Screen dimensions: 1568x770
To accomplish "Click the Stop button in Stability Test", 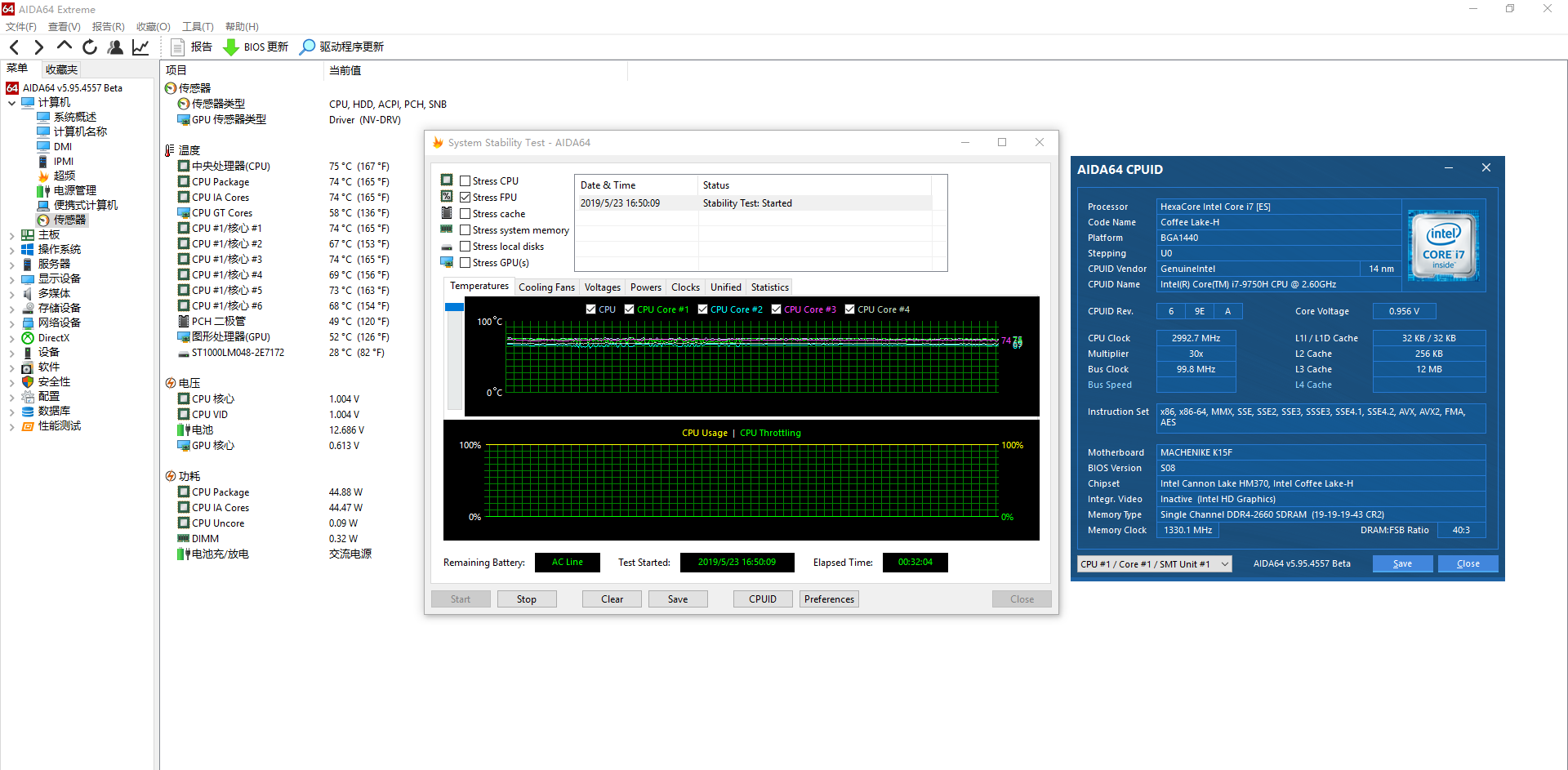I will pyautogui.click(x=527, y=599).
